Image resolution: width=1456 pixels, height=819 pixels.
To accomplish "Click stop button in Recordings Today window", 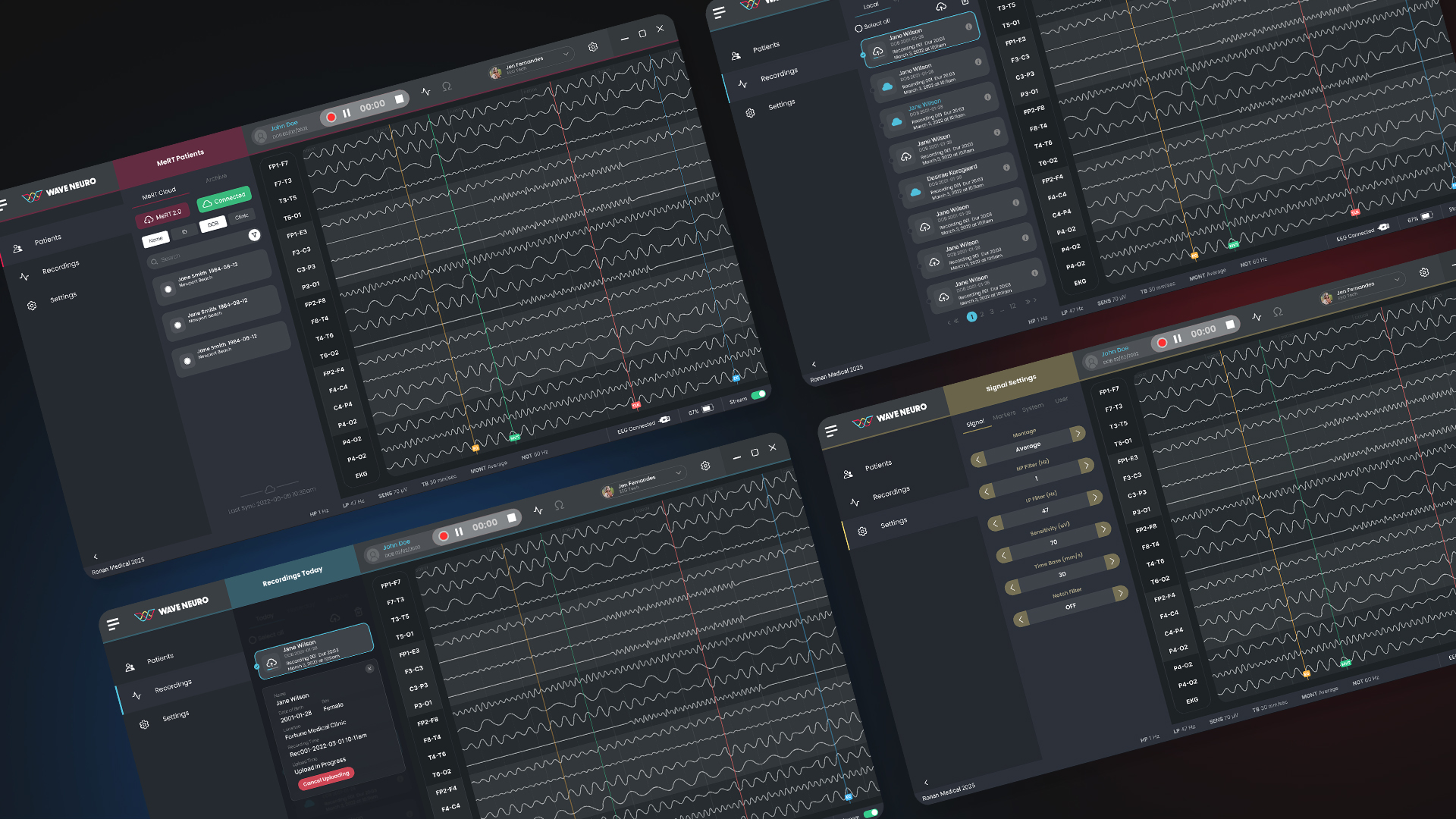I will coord(512,518).
